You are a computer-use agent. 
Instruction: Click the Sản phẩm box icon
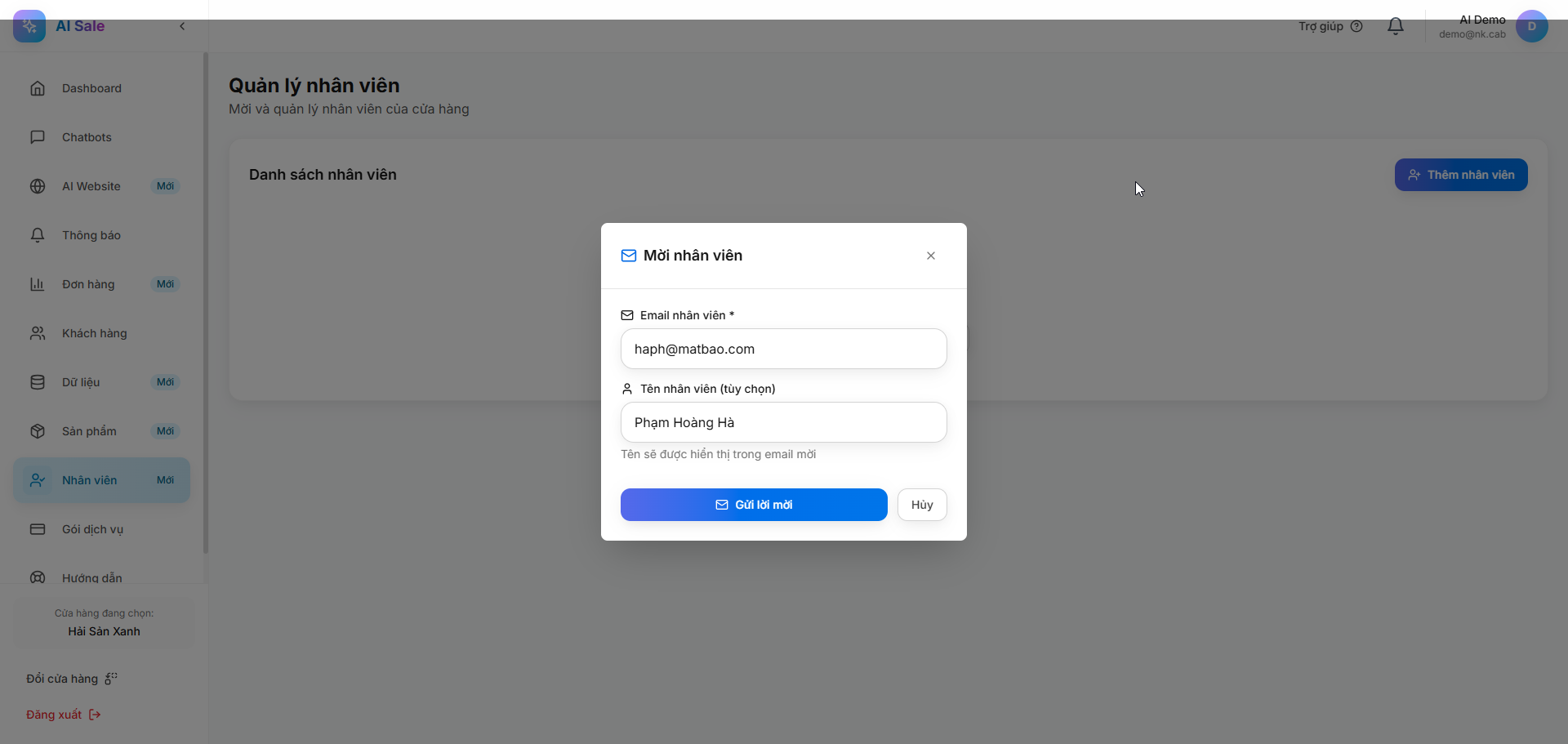point(38,431)
